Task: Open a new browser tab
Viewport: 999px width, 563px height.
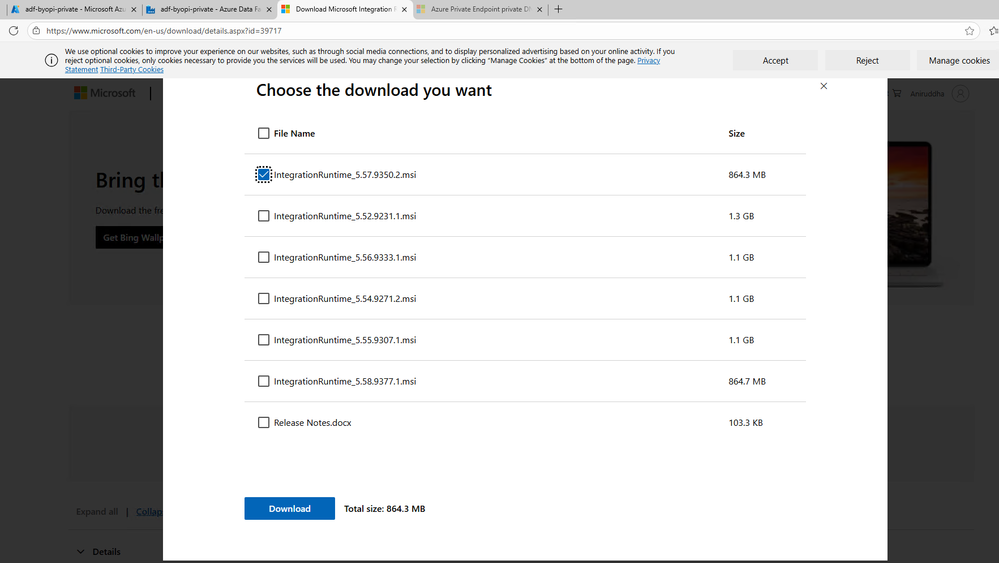Action: (x=558, y=9)
